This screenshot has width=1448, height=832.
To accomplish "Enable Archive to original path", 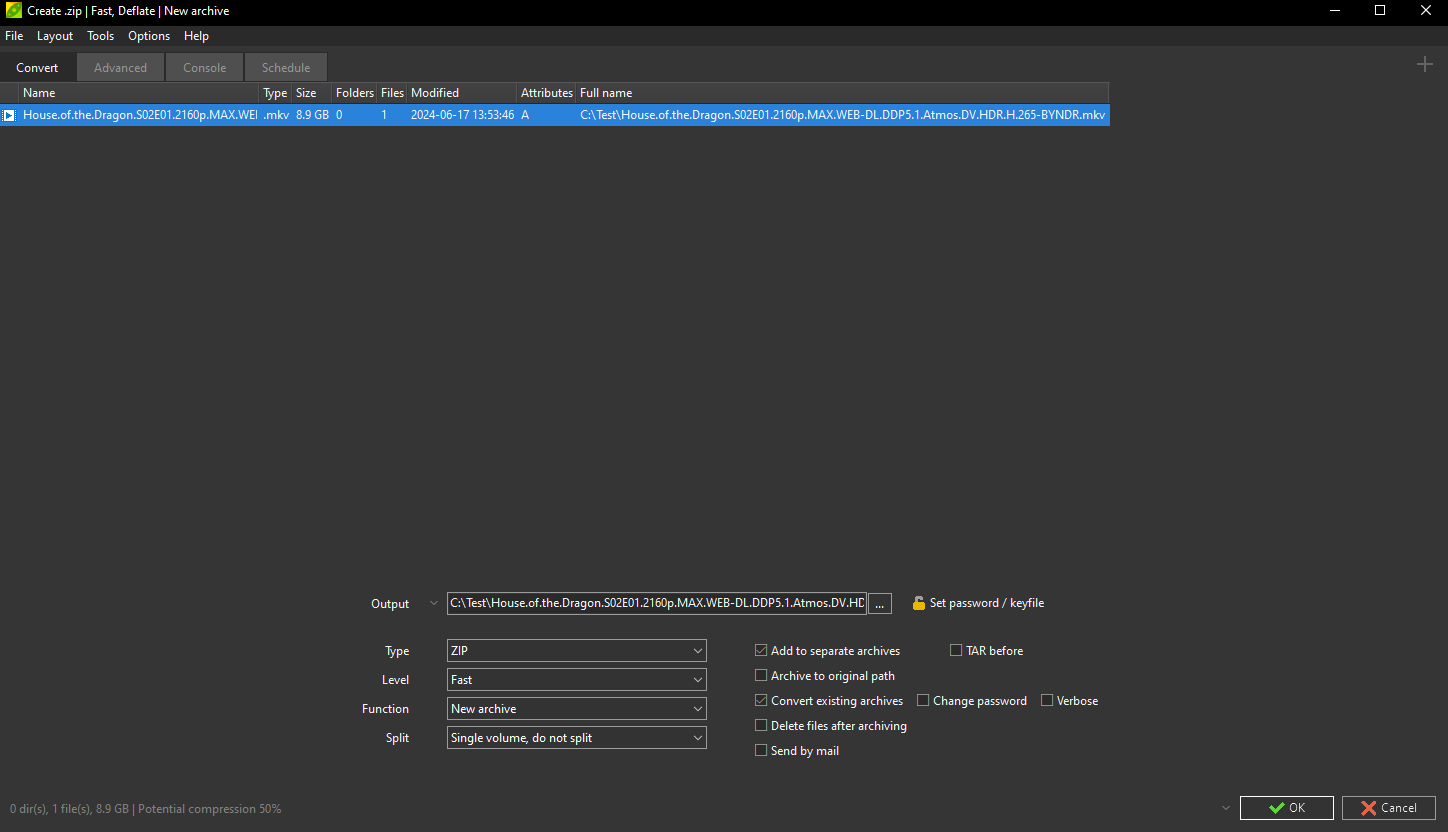I will 761,676.
